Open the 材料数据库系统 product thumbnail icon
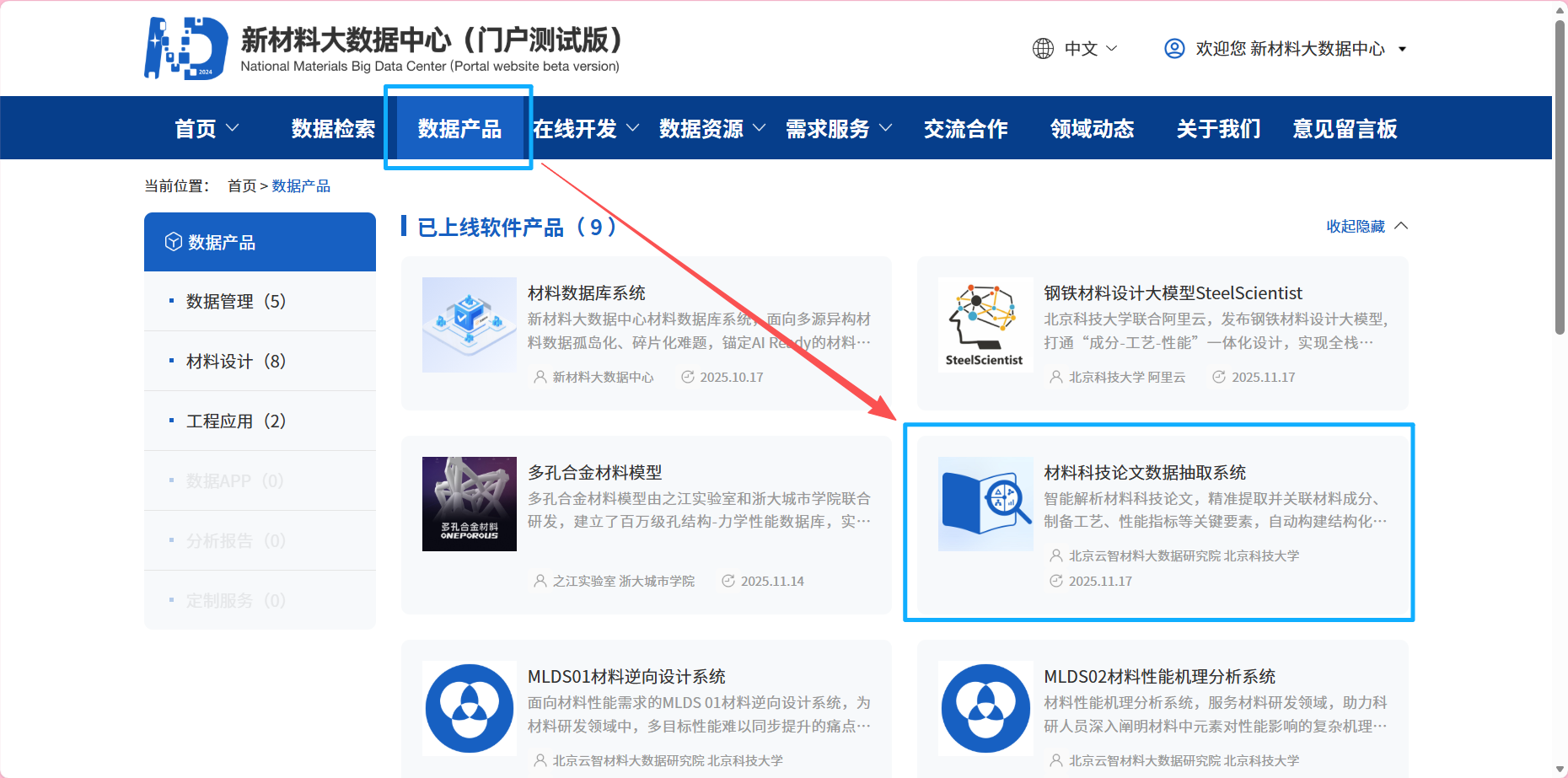 click(x=470, y=325)
